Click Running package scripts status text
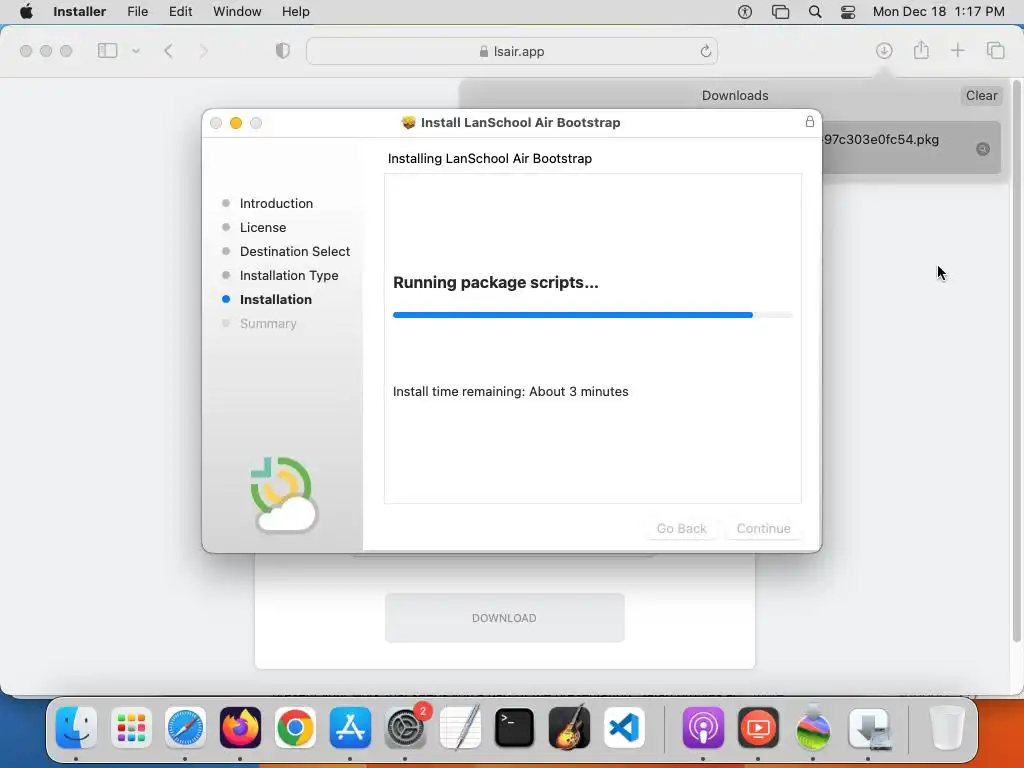Screen dimensions: 1024x768 point(496,282)
